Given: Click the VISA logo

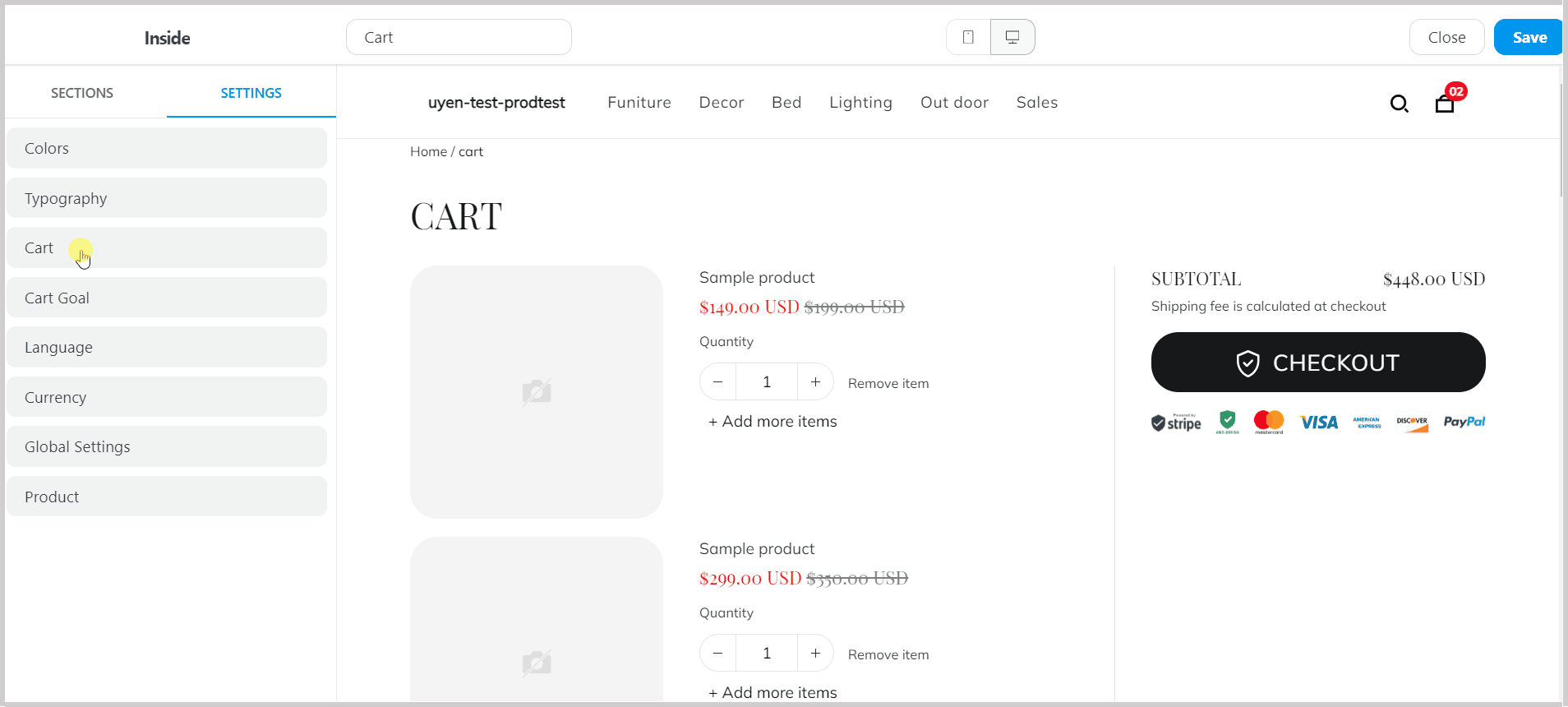Looking at the screenshot, I should 1319,423.
